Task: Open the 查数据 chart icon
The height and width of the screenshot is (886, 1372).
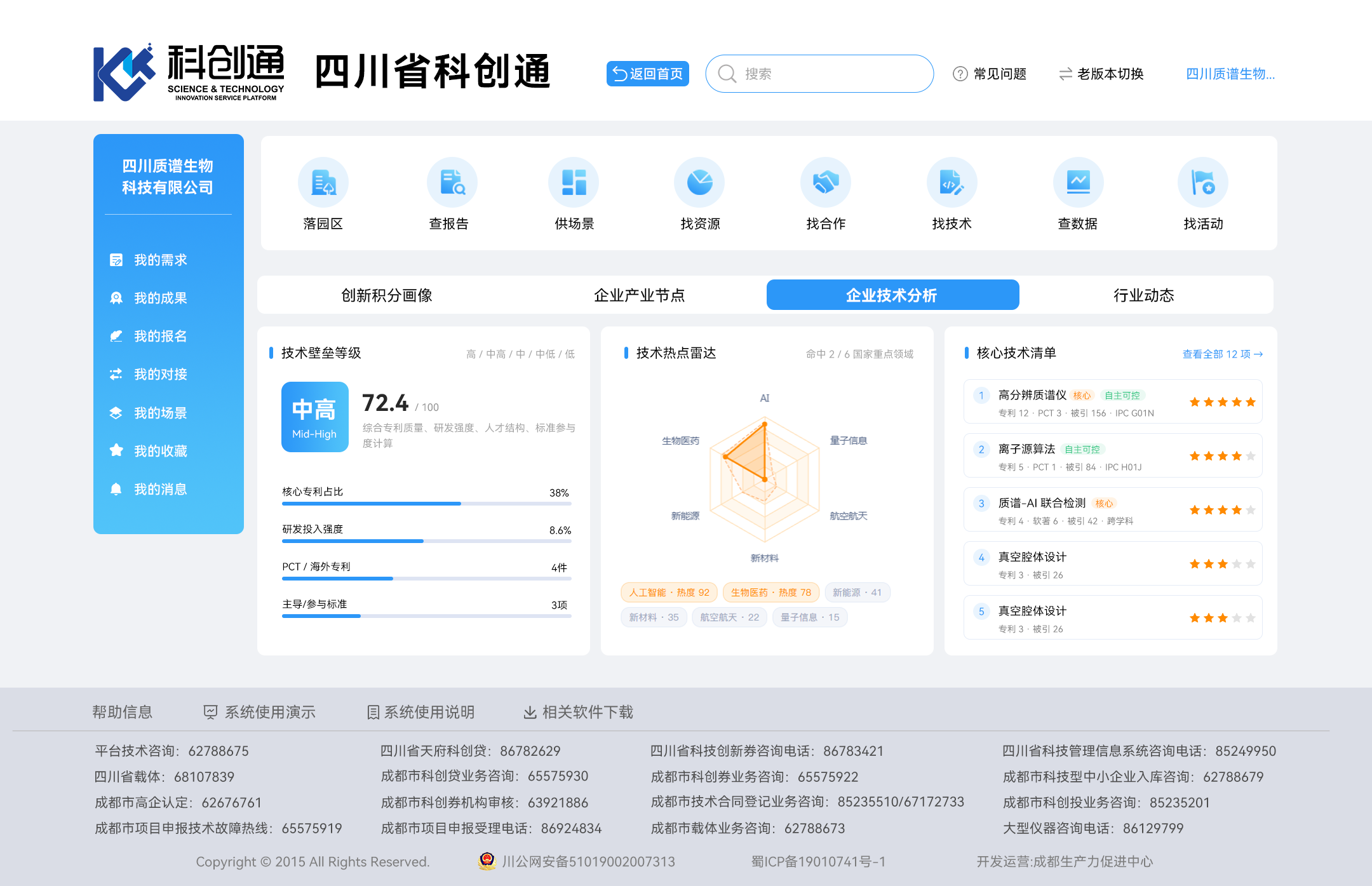Action: click(x=1079, y=182)
